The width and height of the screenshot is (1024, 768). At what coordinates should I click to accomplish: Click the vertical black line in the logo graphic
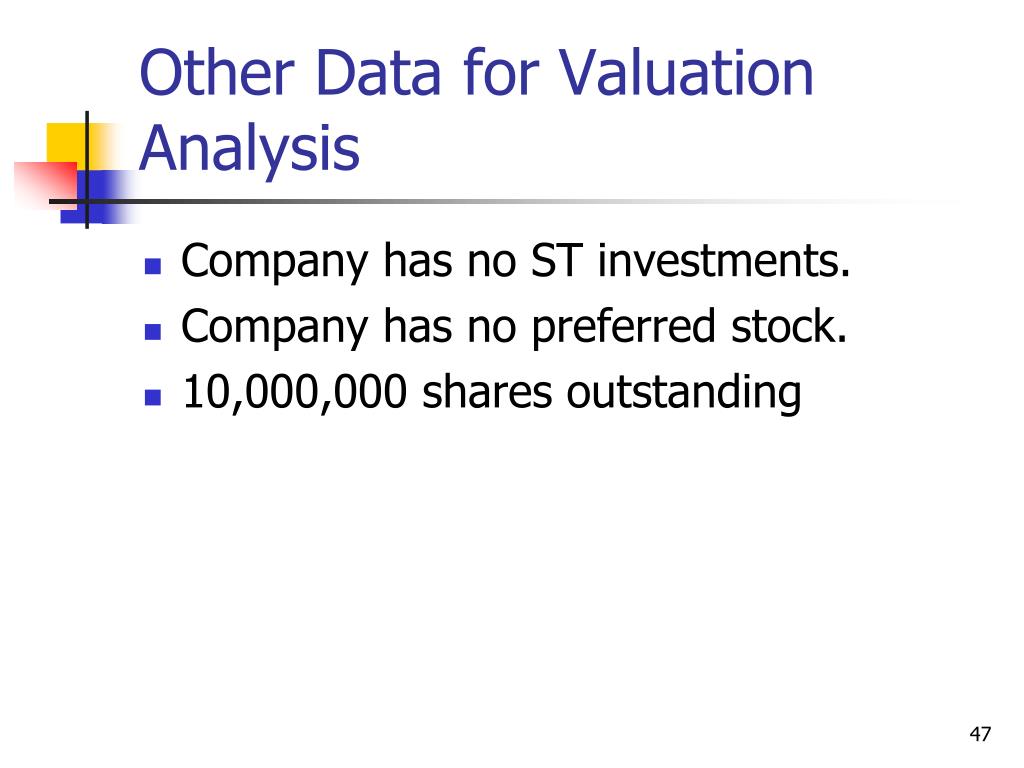coord(87,170)
